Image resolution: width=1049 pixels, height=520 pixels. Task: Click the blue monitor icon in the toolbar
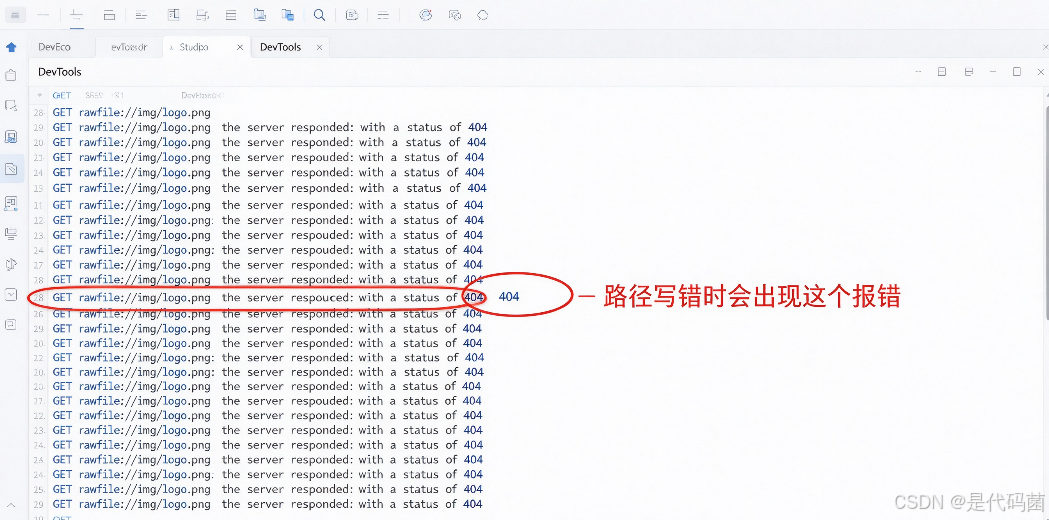(260, 15)
